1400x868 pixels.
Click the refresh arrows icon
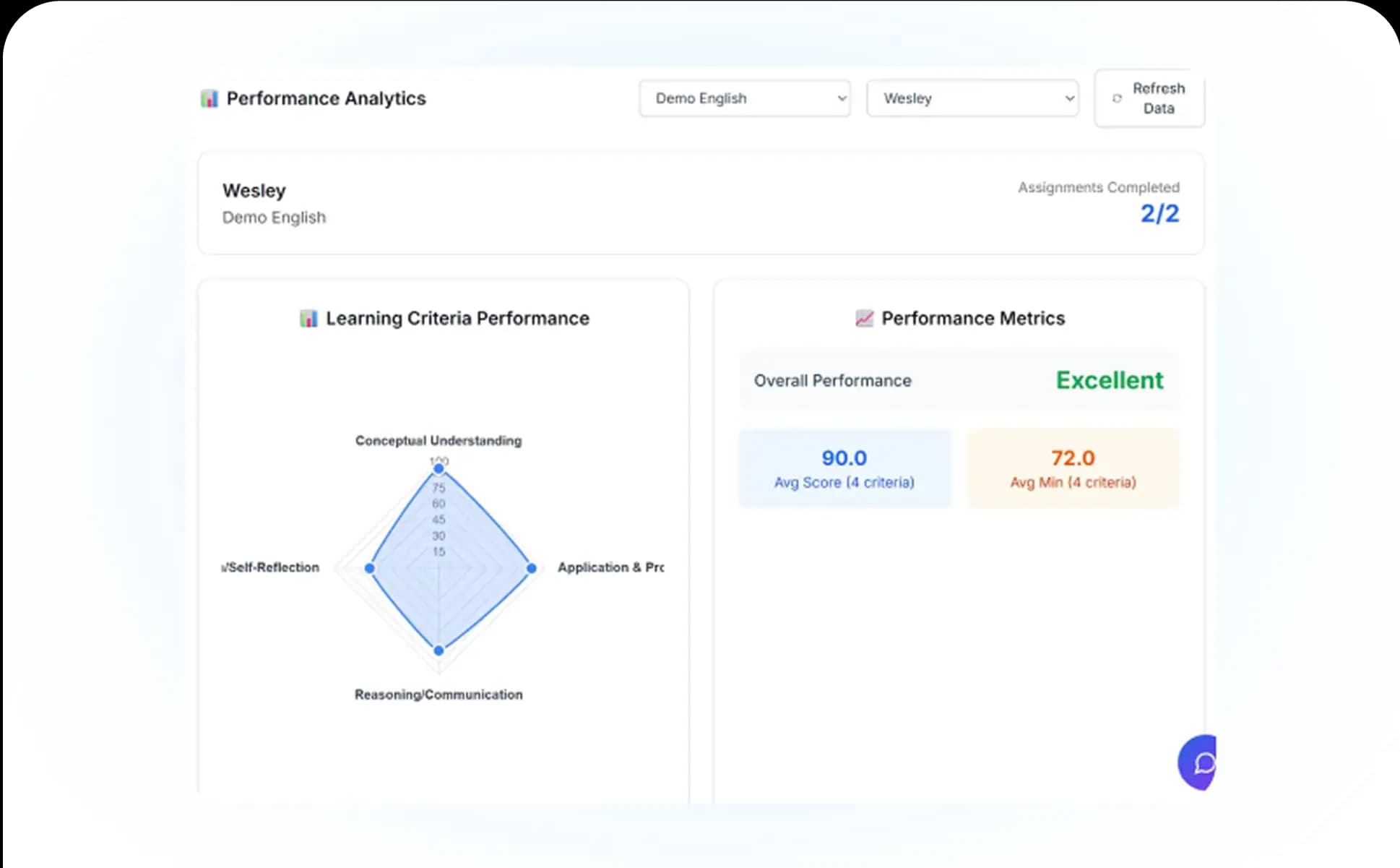[1117, 98]
